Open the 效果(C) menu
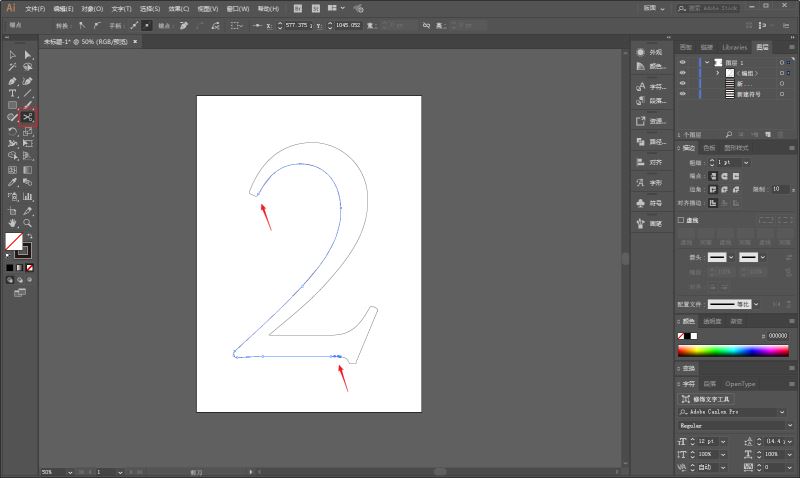This screenshot has height=478, width=800. click(179, 9)
